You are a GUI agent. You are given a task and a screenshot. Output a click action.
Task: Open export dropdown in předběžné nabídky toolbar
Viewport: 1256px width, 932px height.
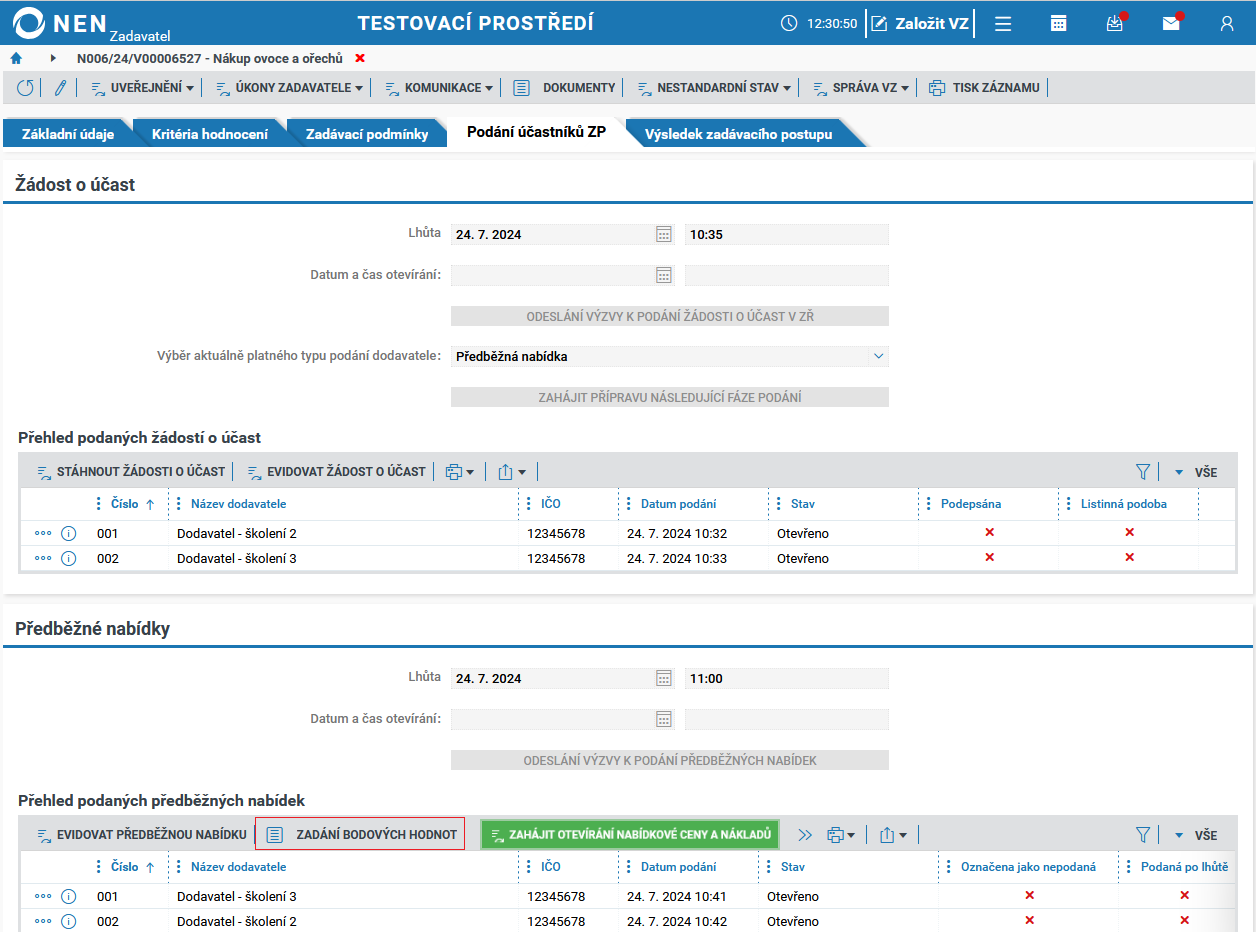[x=892, y=834]
